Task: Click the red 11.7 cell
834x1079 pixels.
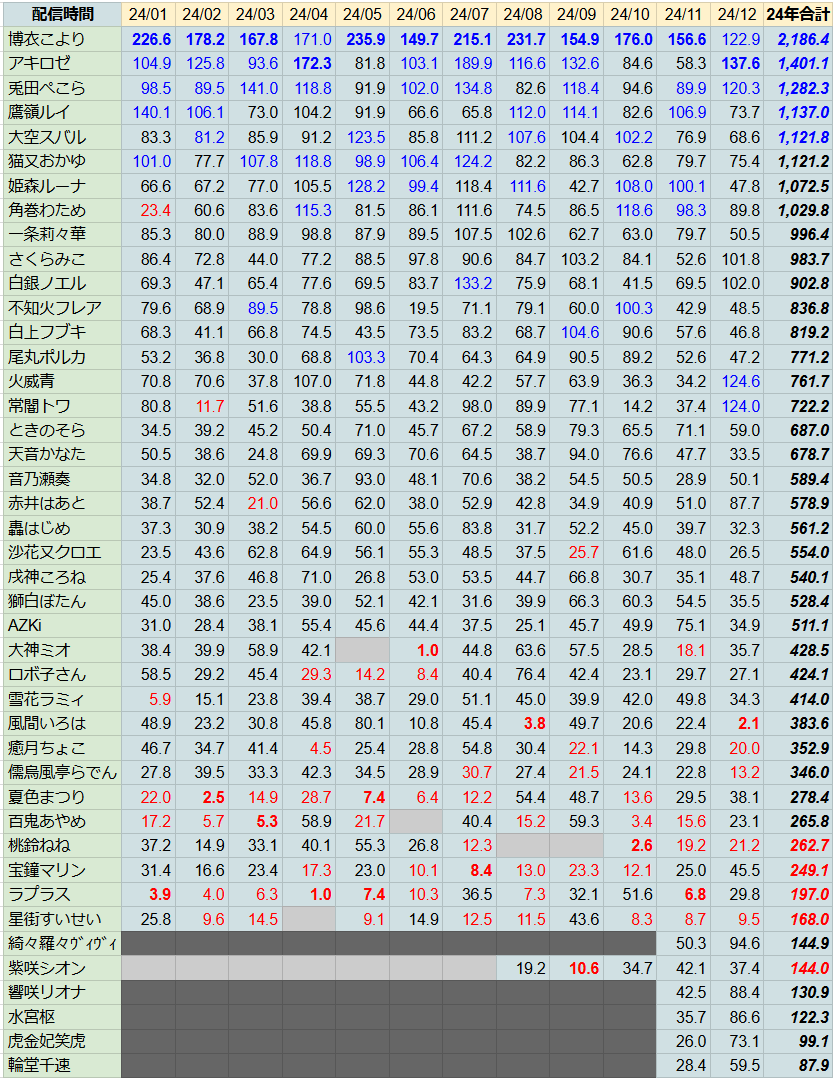Action: pyautogui.click(x=202, y=405)
